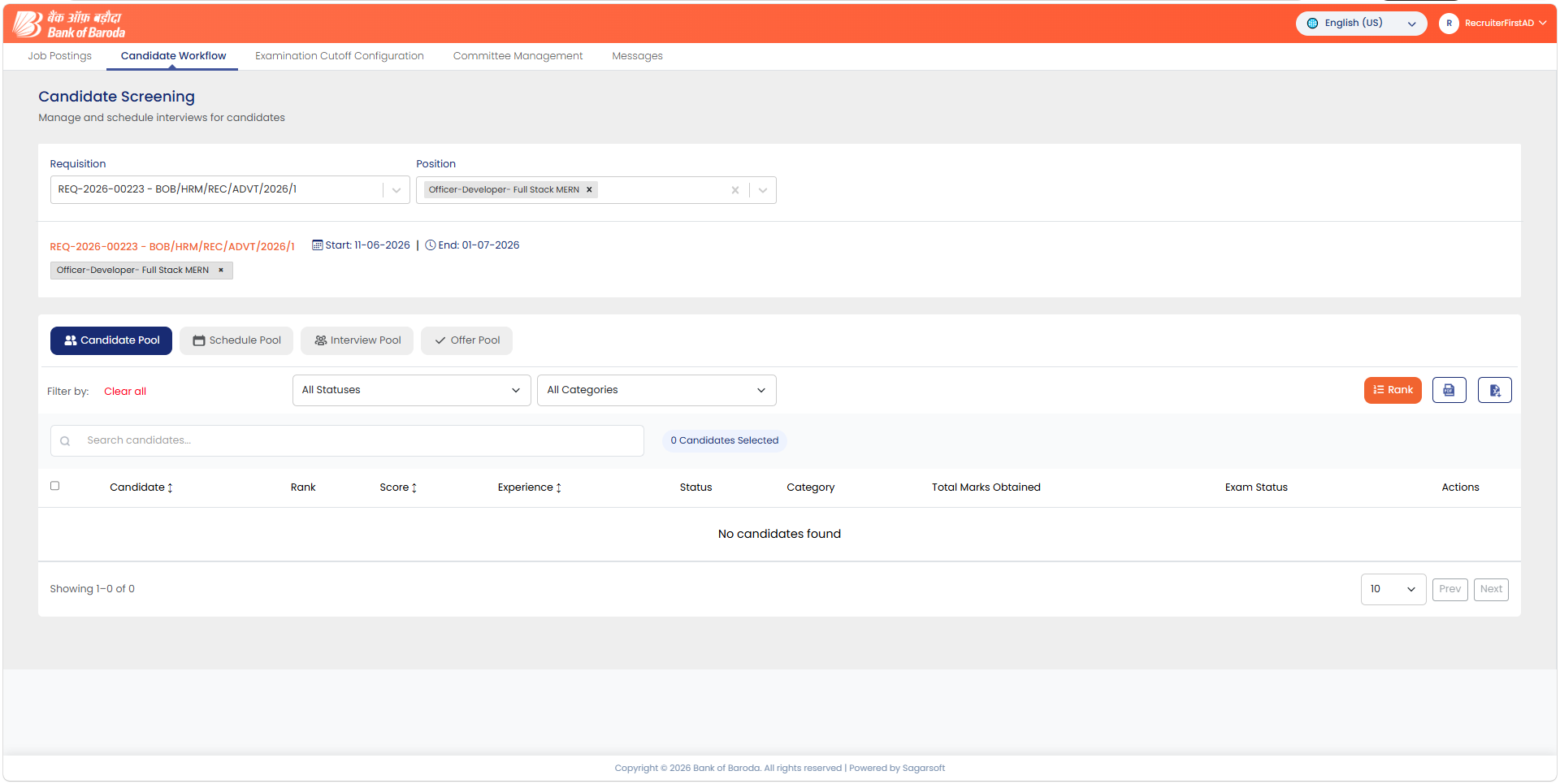Image resolution: width=1560 pixels, height=784 pixels.
Task: Open English (US) language selector
Action: tap(1361, 24)
